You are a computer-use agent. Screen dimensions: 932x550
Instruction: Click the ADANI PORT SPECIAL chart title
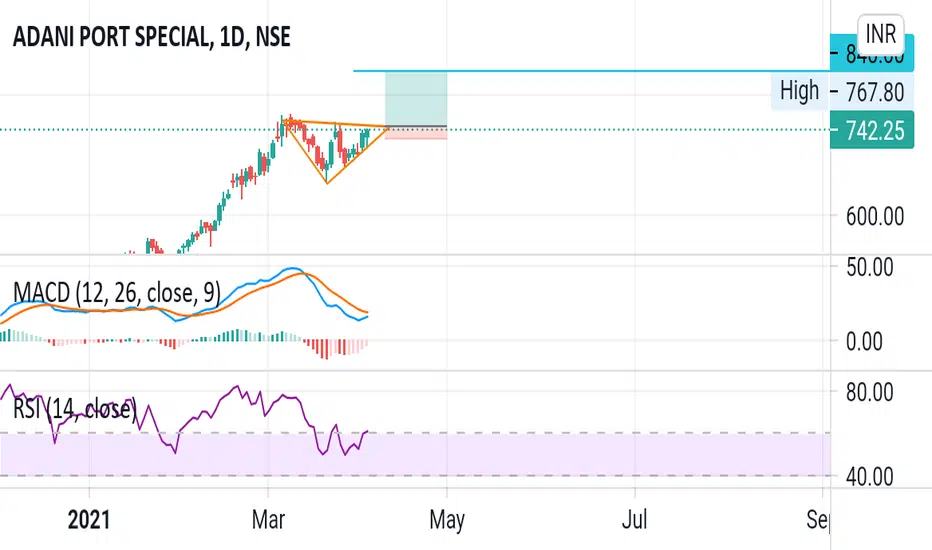(152, 37)
